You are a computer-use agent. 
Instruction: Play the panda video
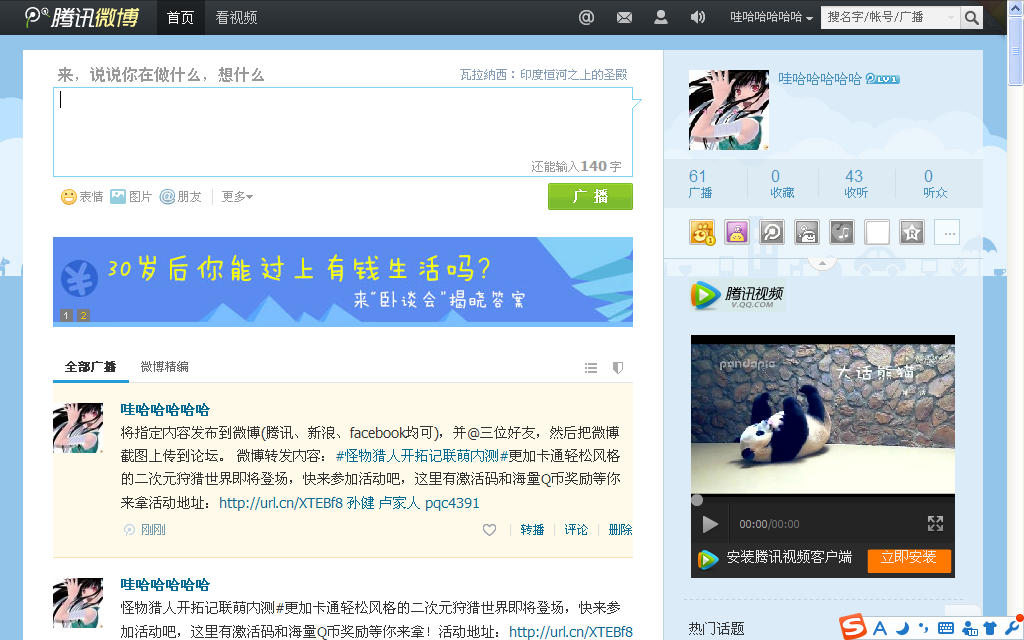point(710,524)
